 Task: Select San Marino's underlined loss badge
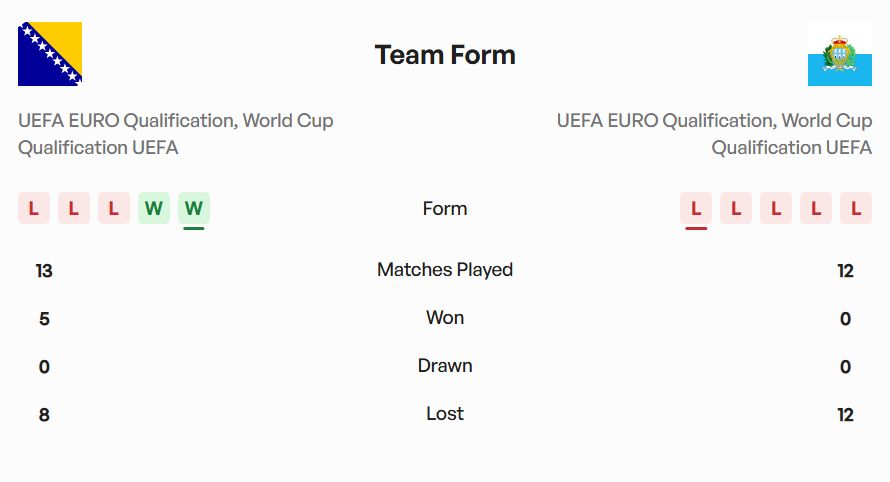(x=696, y=208)
